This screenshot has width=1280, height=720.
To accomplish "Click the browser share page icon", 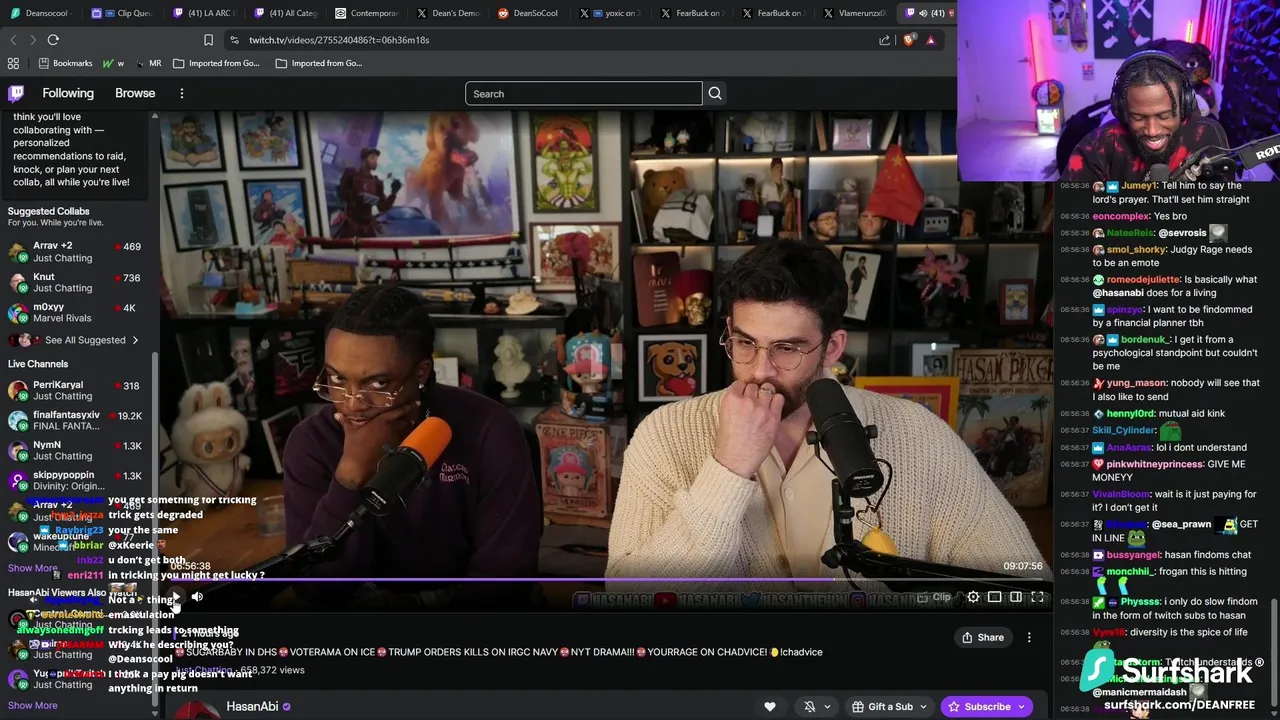I will pos(884,40).
